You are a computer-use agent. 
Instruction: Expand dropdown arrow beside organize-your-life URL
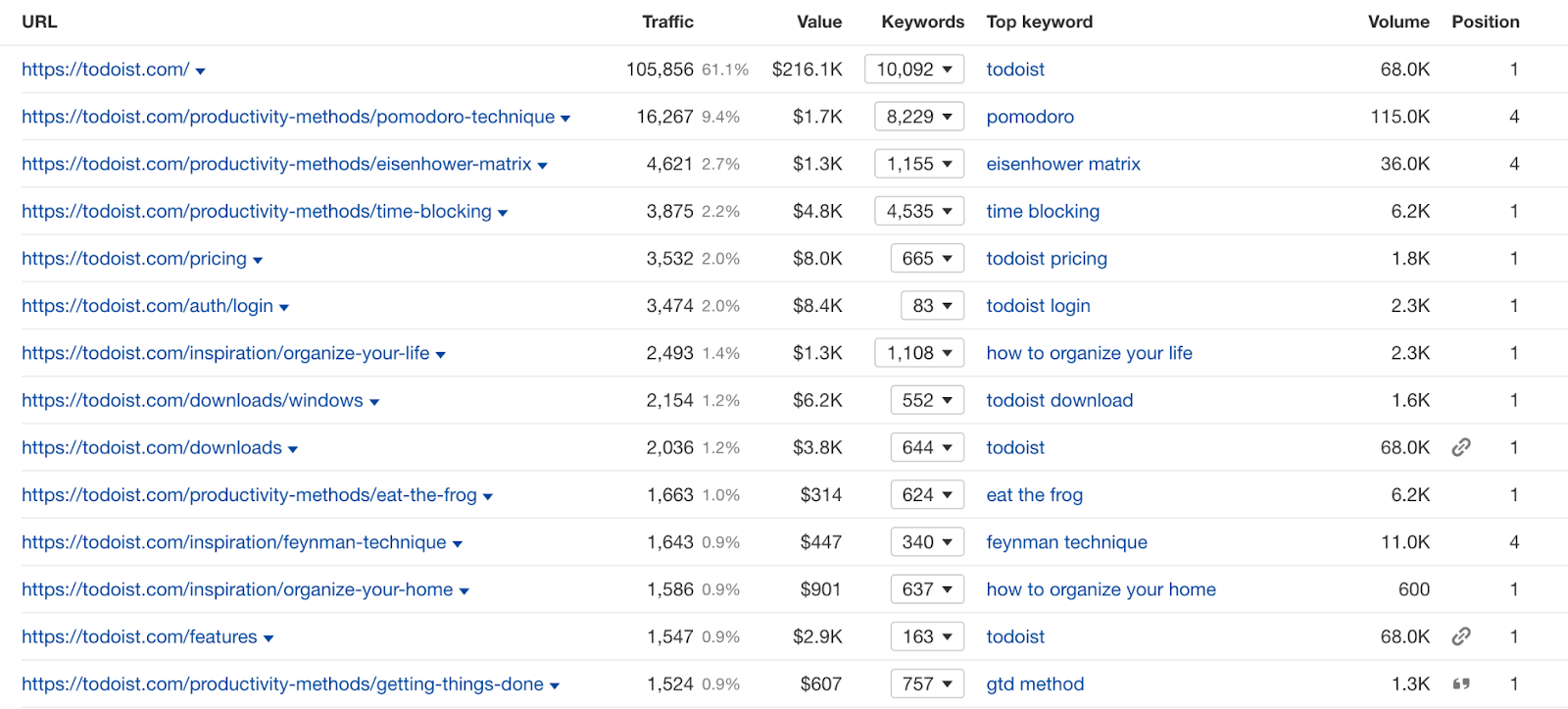point(441,355)
